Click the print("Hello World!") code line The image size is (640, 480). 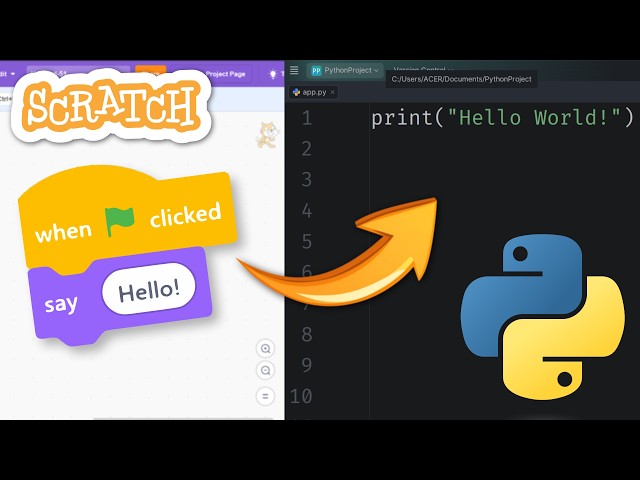click(x=502, y=118)
